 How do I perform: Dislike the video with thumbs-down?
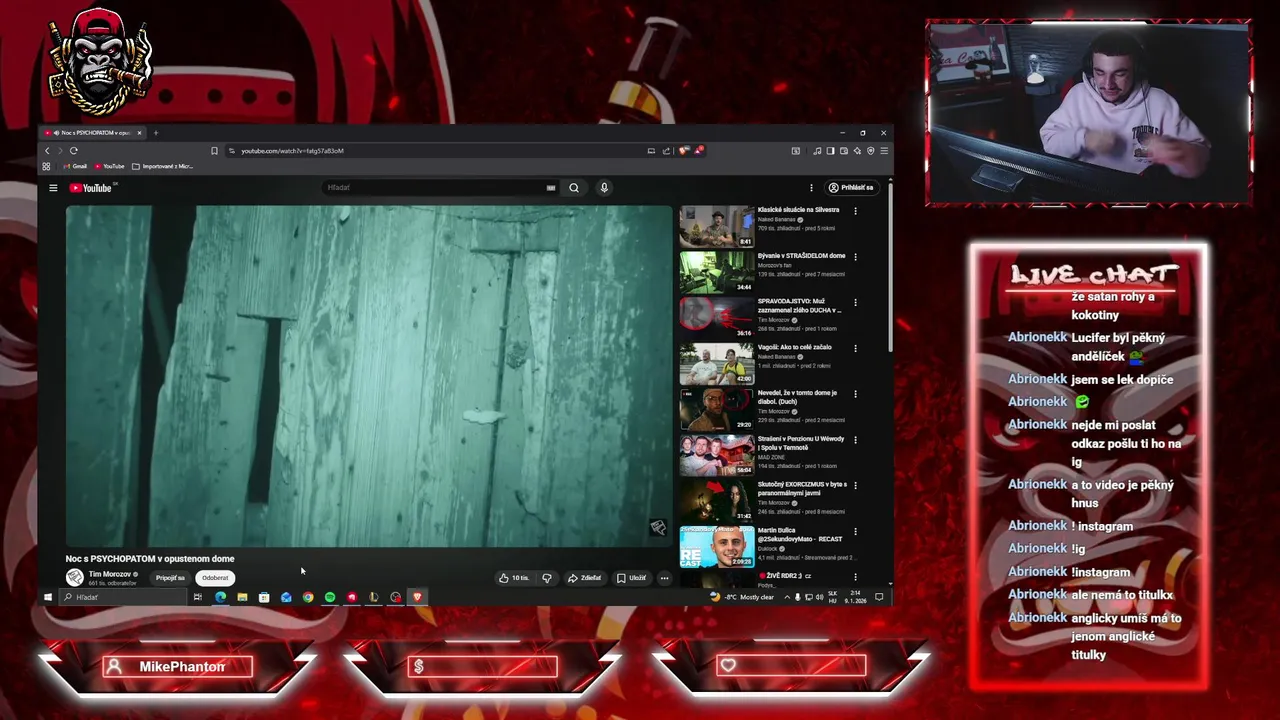click(x=547, y=578)
